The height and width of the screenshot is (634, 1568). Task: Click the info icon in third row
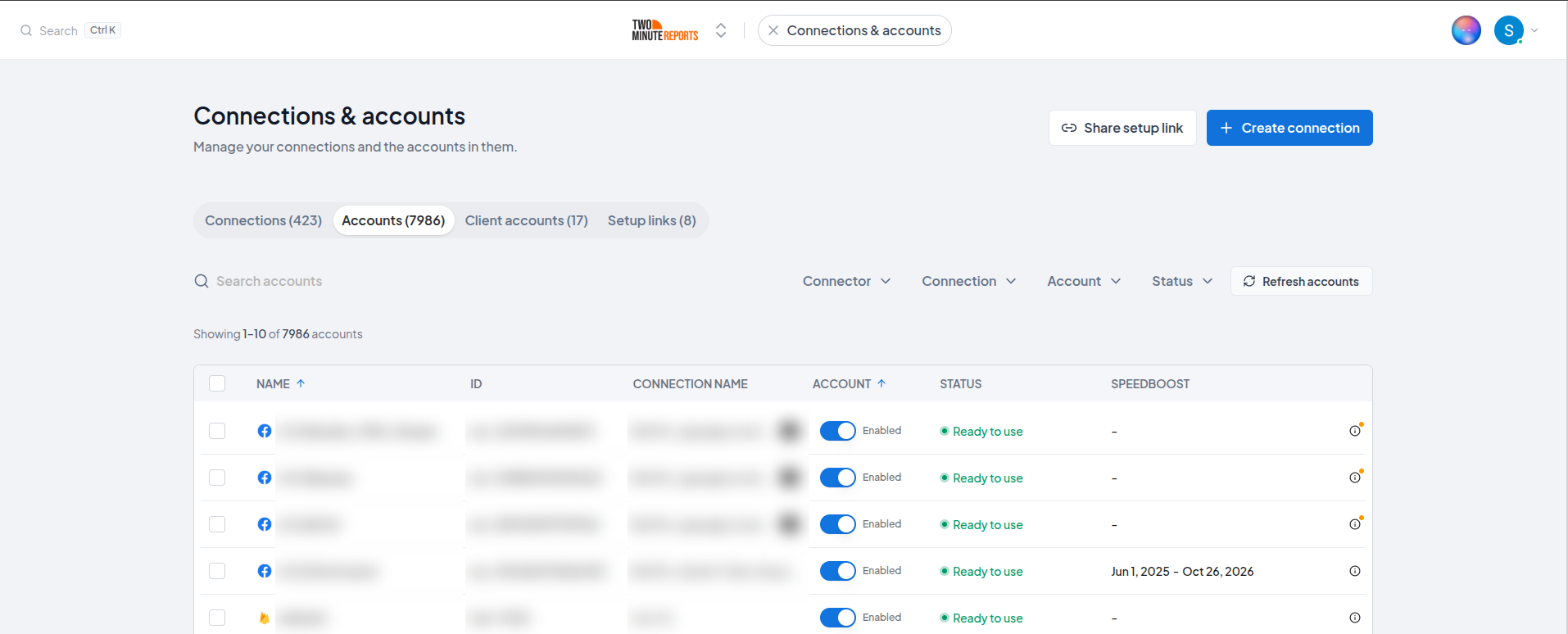(1355, 524)
